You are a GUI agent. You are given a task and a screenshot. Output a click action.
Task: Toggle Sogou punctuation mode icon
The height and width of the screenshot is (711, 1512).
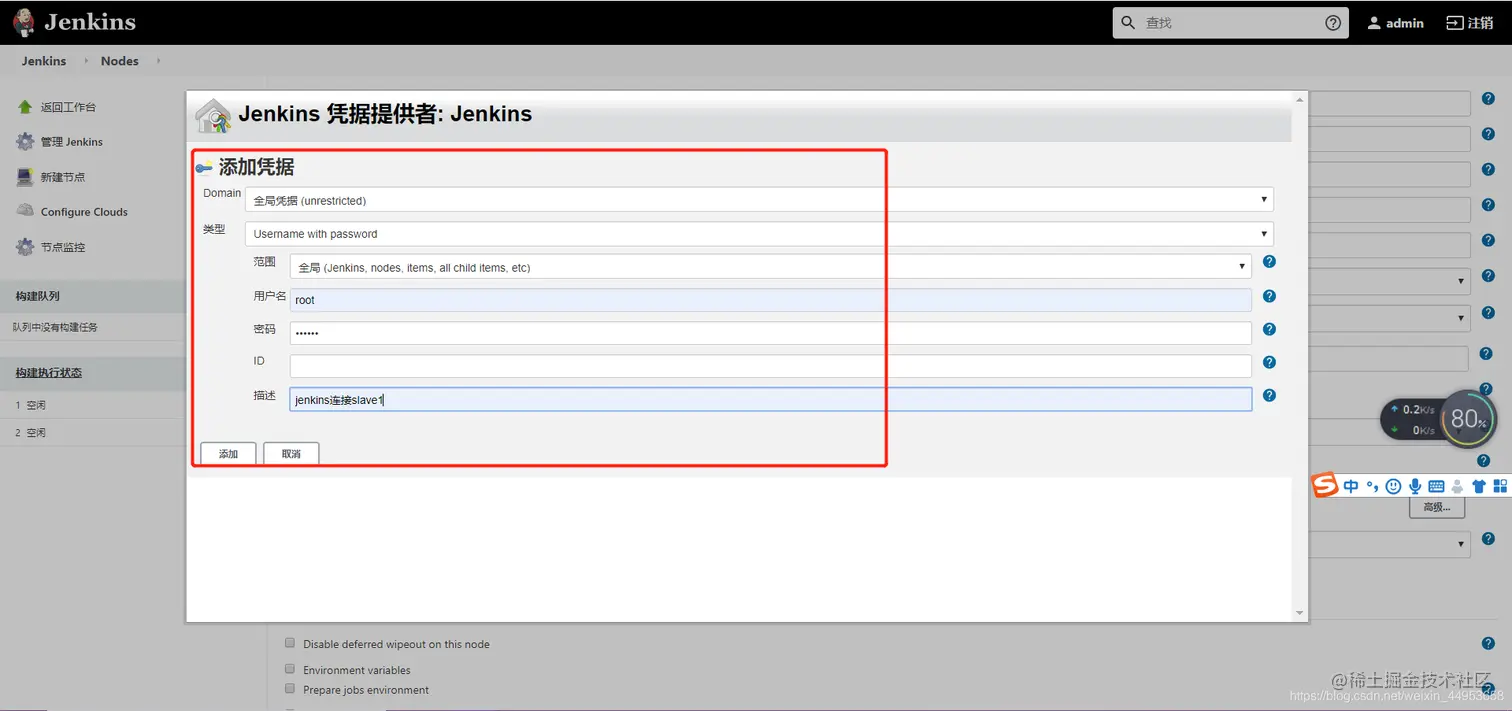point(1372,486)
